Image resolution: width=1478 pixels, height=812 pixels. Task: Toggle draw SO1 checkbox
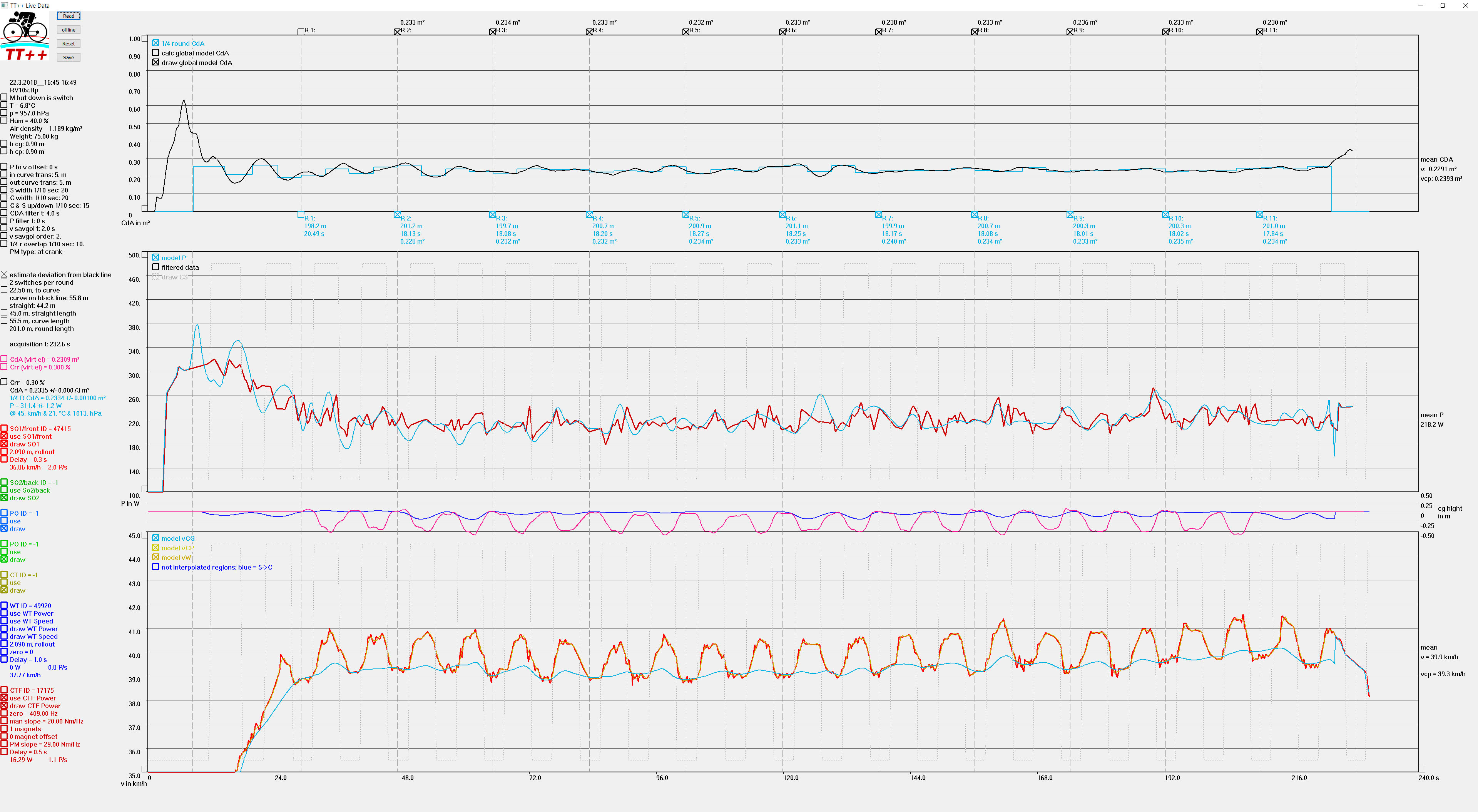4,444
